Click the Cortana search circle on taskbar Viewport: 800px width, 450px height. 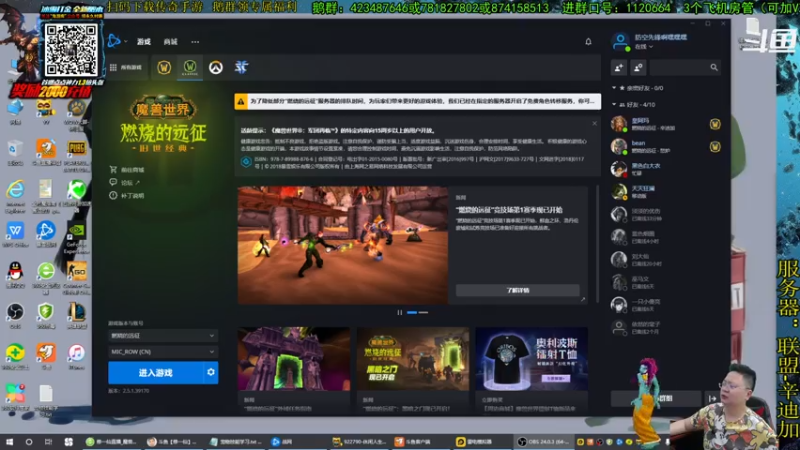pyautogui.click(x=29, y=442)
